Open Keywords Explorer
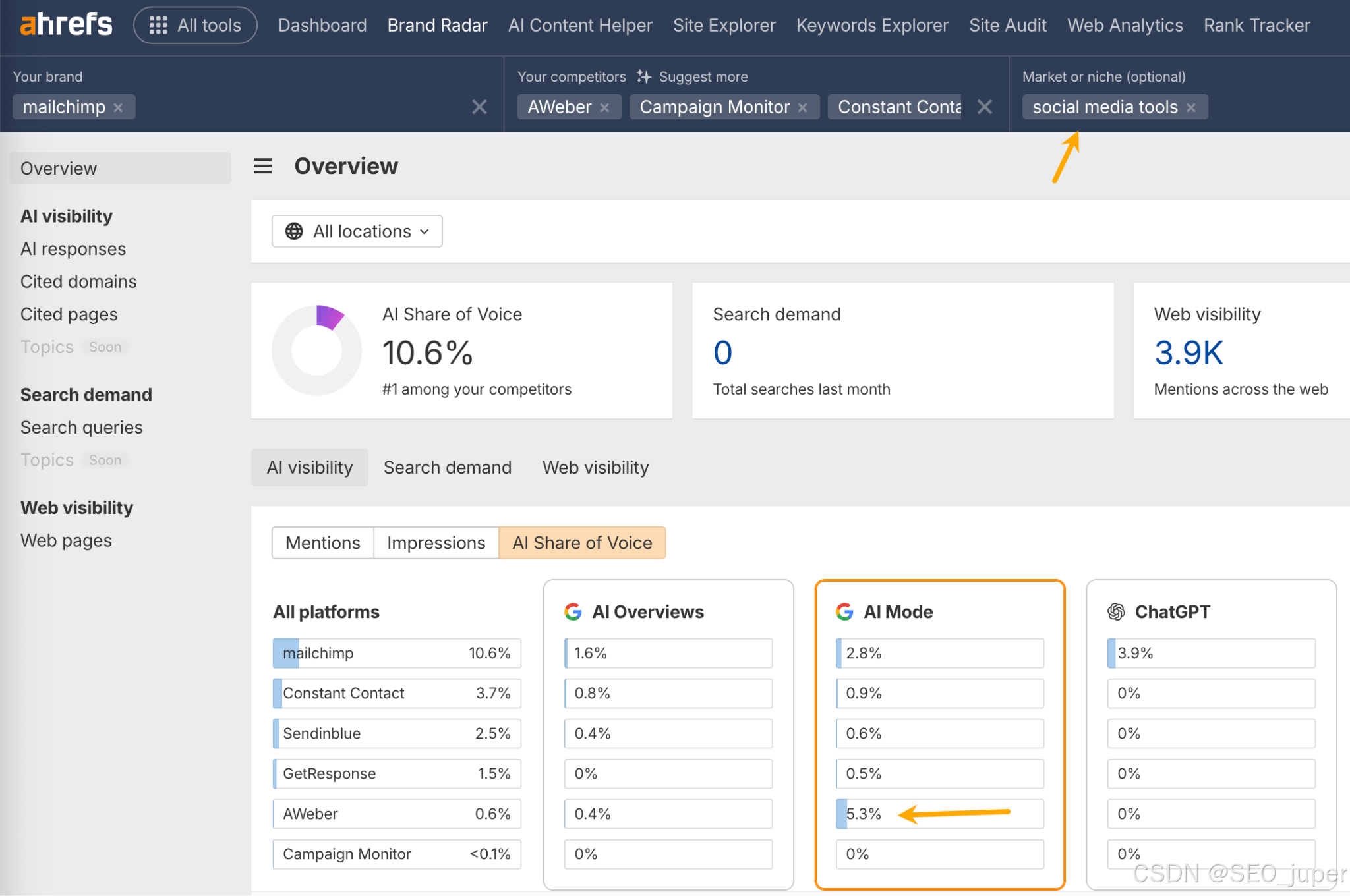 pyautogui.click(x=872, y=25)
